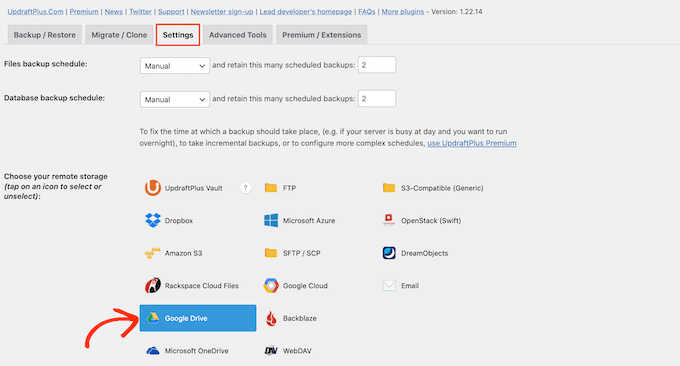Click the Google Drive icon
This screenshot has width=680, height=366.
tap(153, 318)
